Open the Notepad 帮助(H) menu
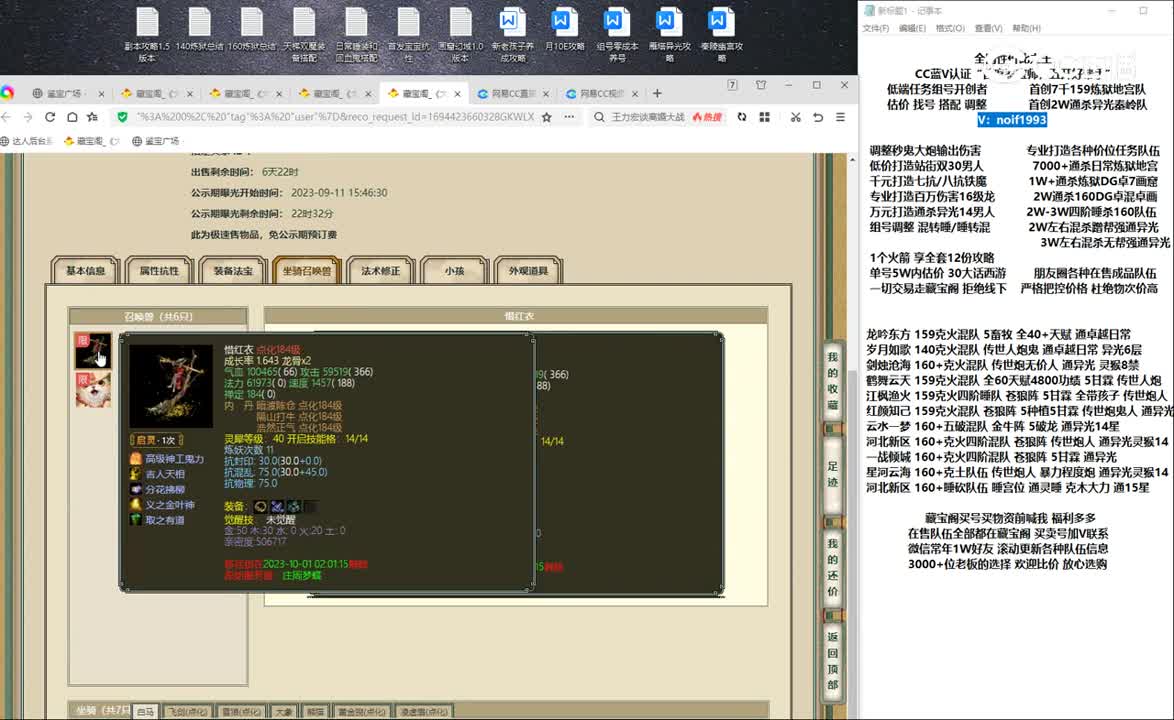The height and width of the screenshot is (720, 1174). point(1027,28)
